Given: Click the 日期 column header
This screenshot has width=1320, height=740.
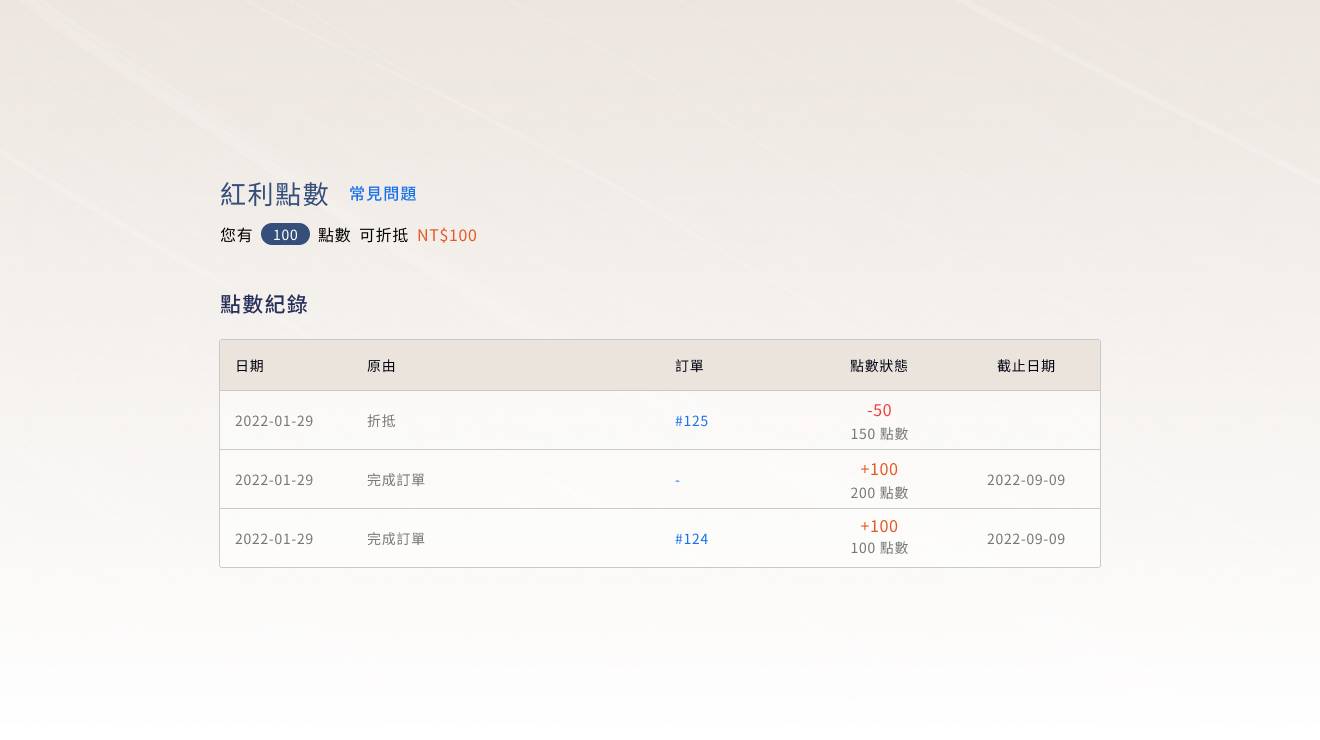Looking at the screenshot, I should pos(250,366).
